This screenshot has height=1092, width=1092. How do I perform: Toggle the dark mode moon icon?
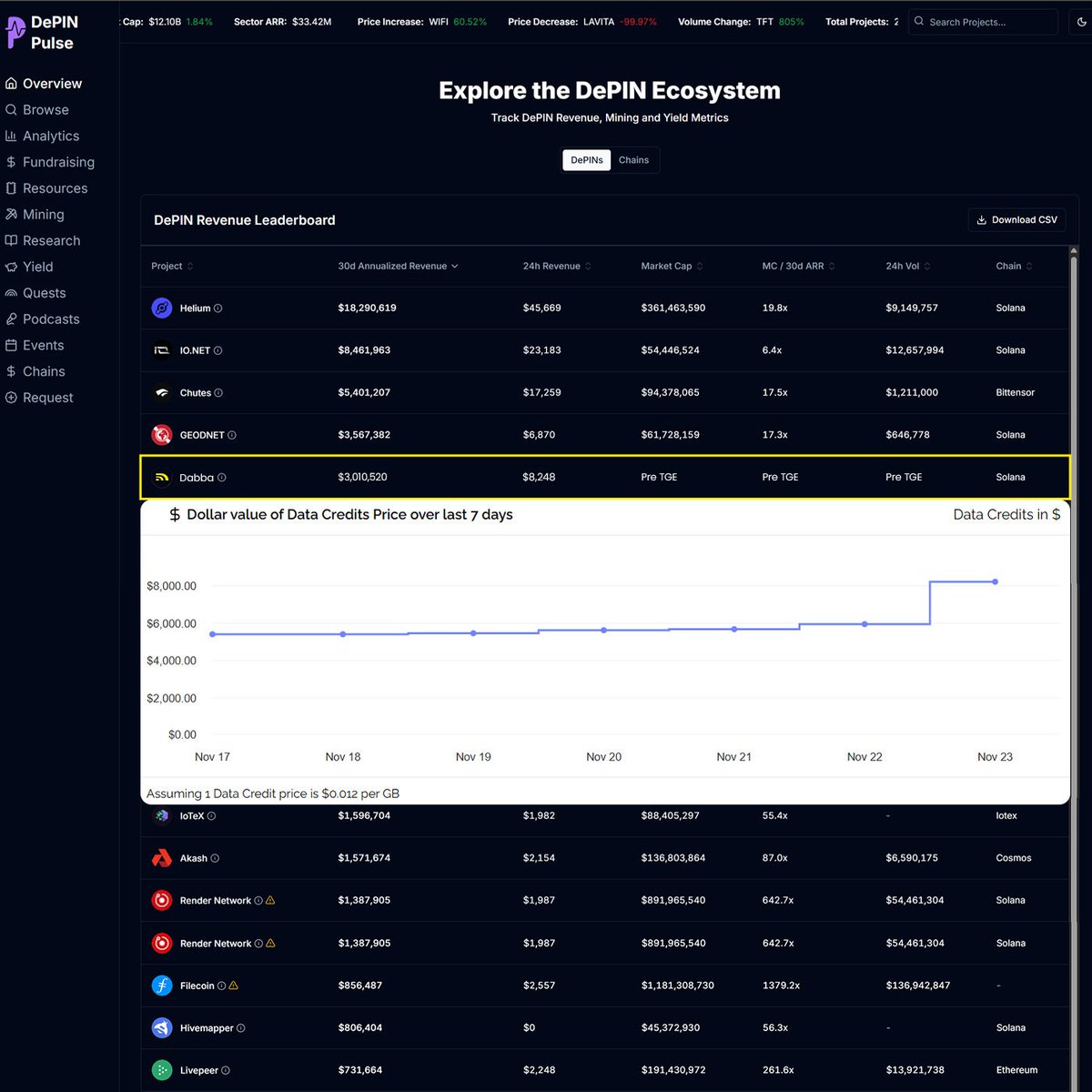[1080, 22]
